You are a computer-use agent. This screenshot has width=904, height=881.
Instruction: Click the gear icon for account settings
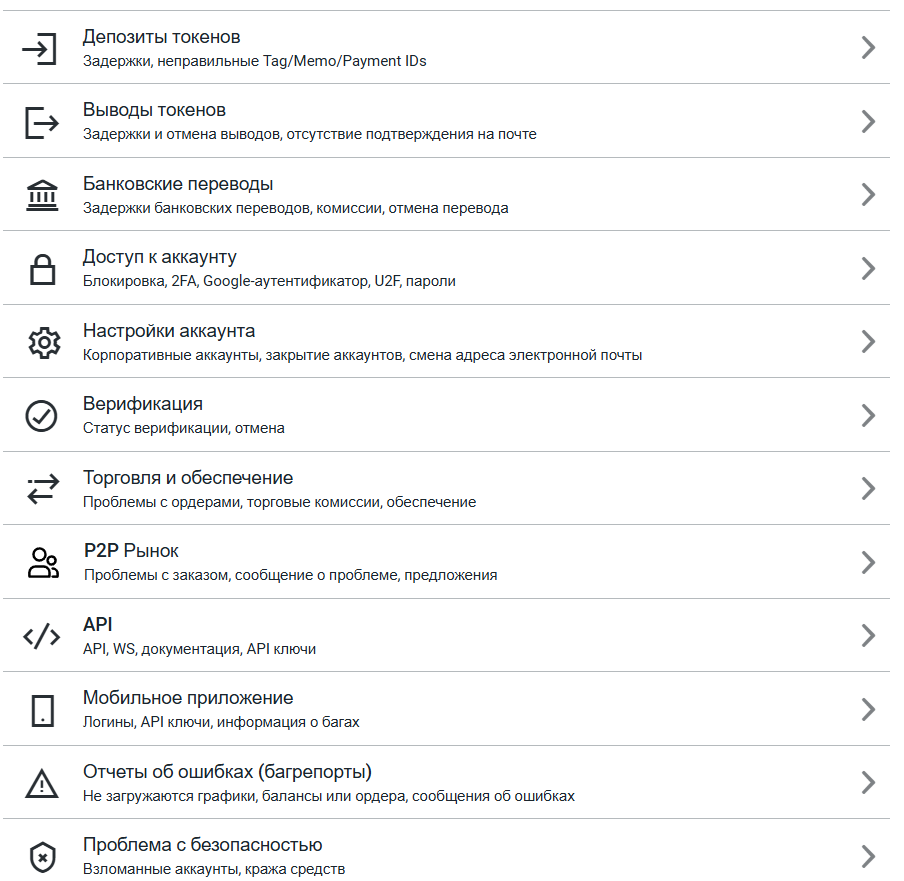(x=44, y=343)
